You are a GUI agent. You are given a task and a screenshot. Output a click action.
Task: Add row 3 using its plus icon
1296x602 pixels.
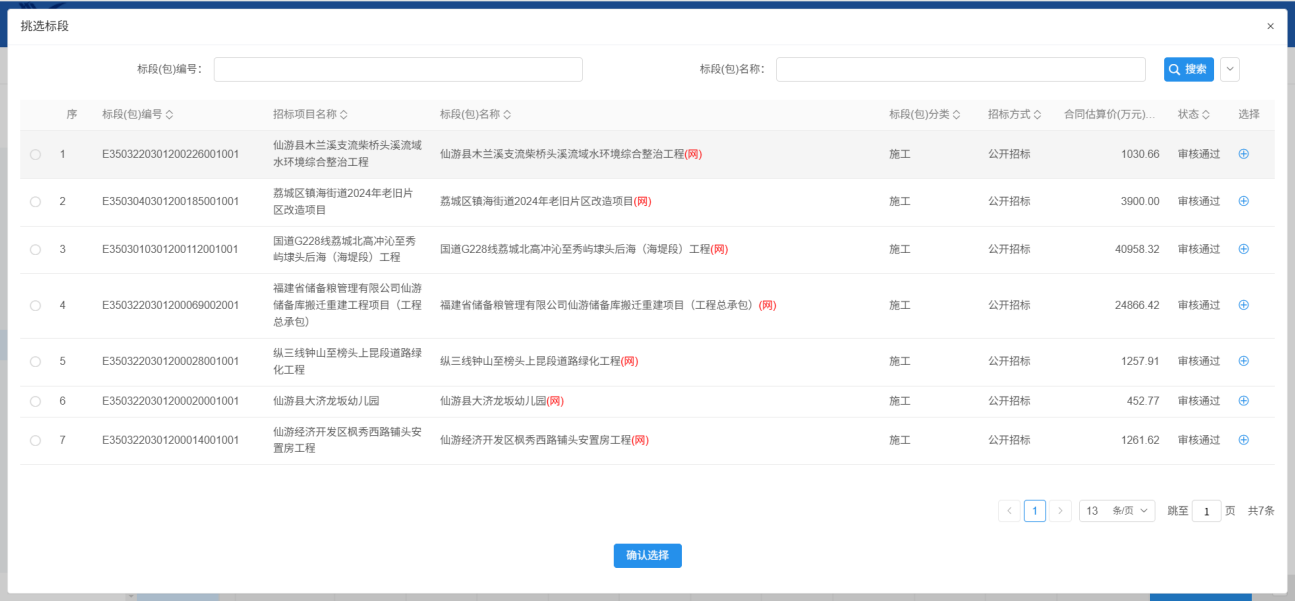[1243, 249]
